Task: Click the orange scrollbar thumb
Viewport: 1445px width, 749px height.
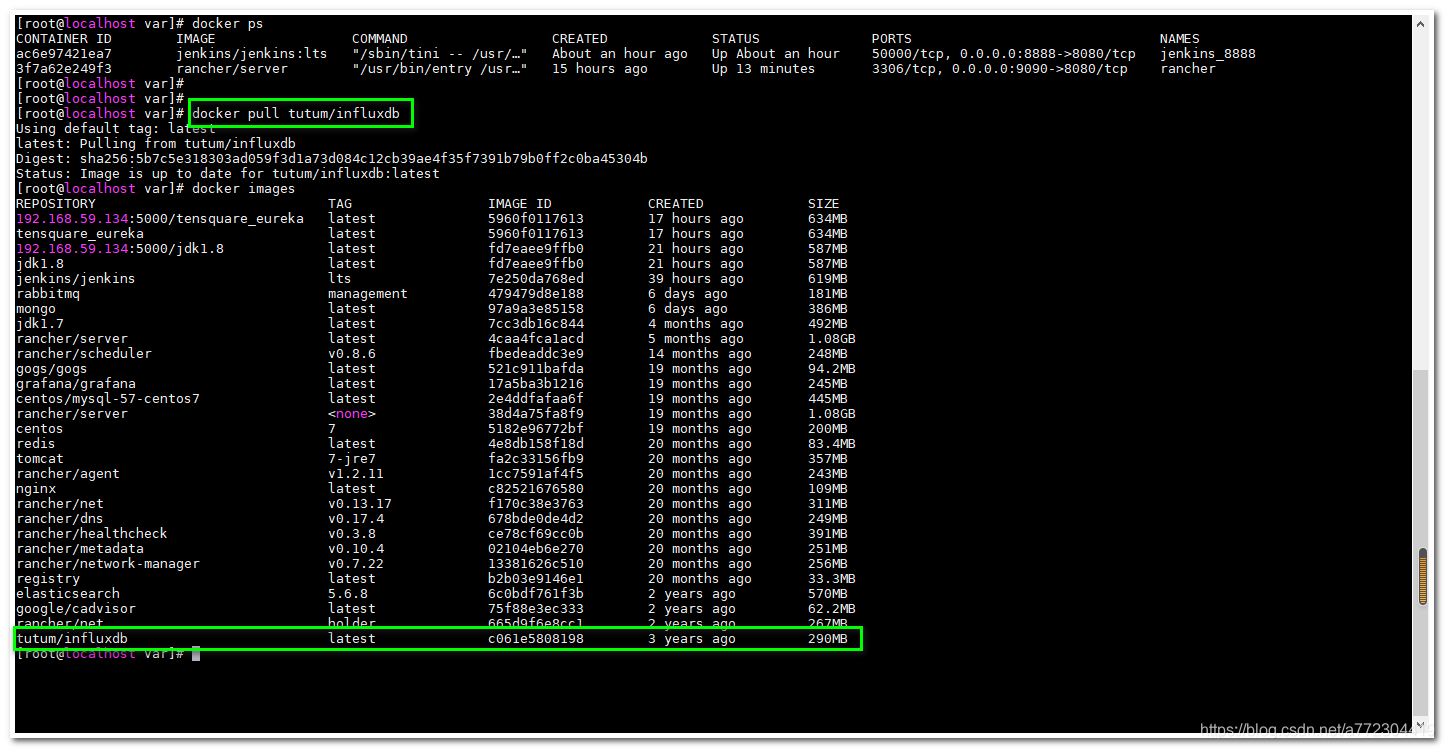Action: point(1422,576)
